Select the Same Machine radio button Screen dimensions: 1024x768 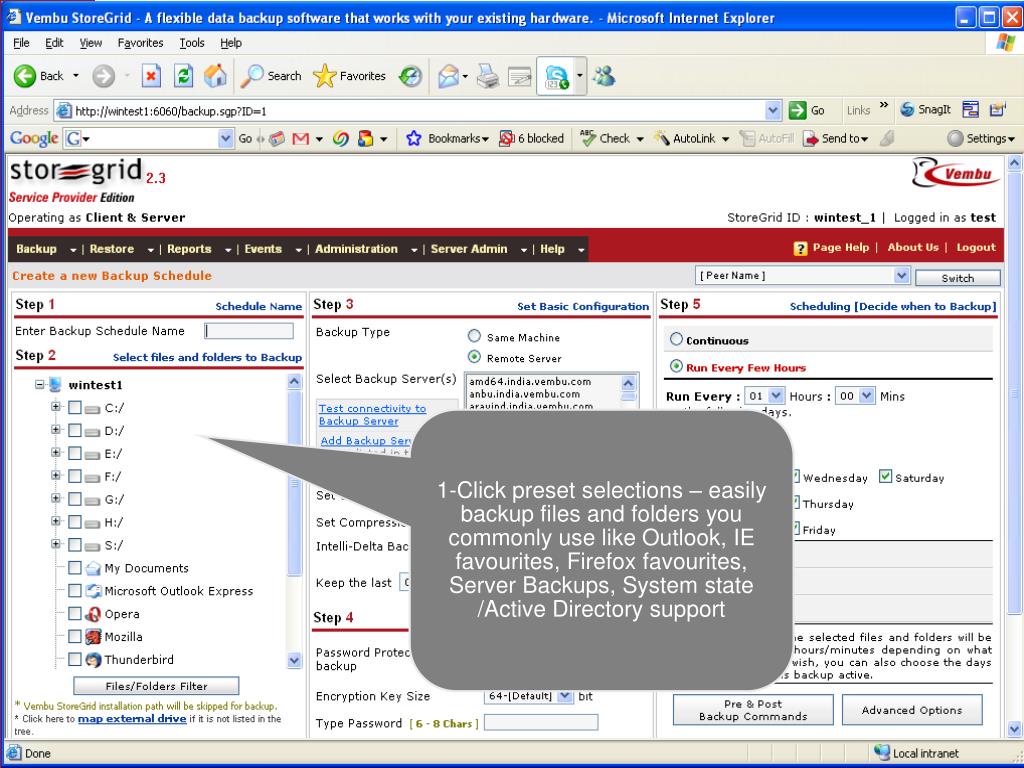coord(474,336)
